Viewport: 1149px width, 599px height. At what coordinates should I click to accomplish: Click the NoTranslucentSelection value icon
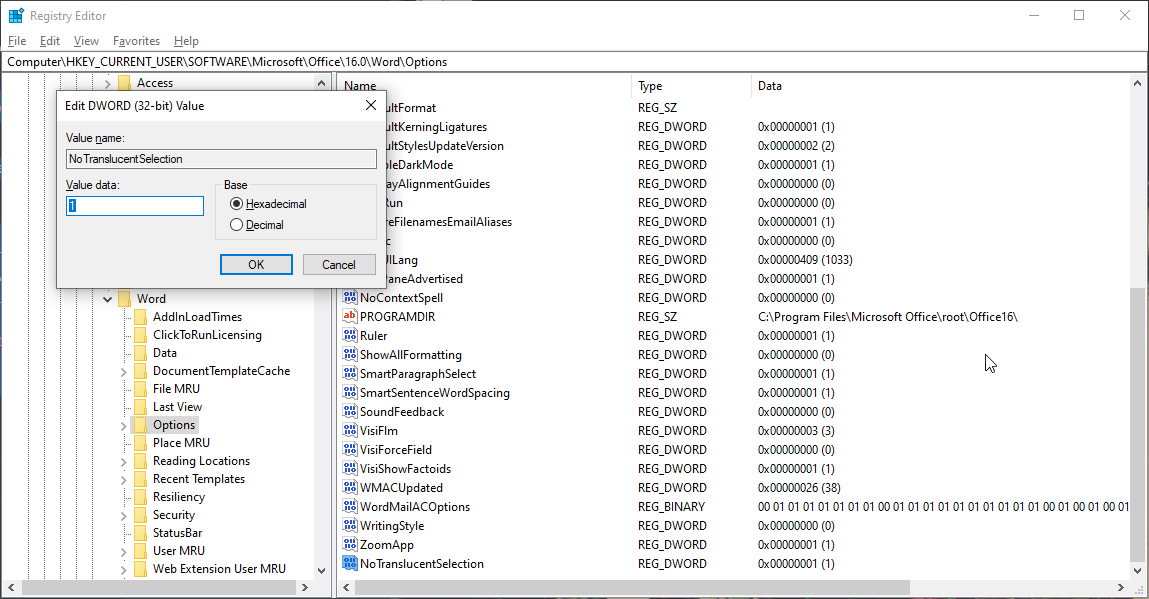coord(350,564)
